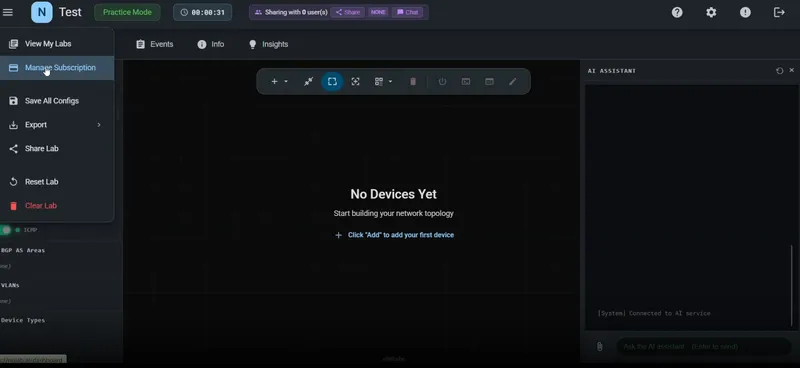Viewport: 800px width, 368px height.
Task: Click the plus Add device toolbar icon
Action: 274,82
